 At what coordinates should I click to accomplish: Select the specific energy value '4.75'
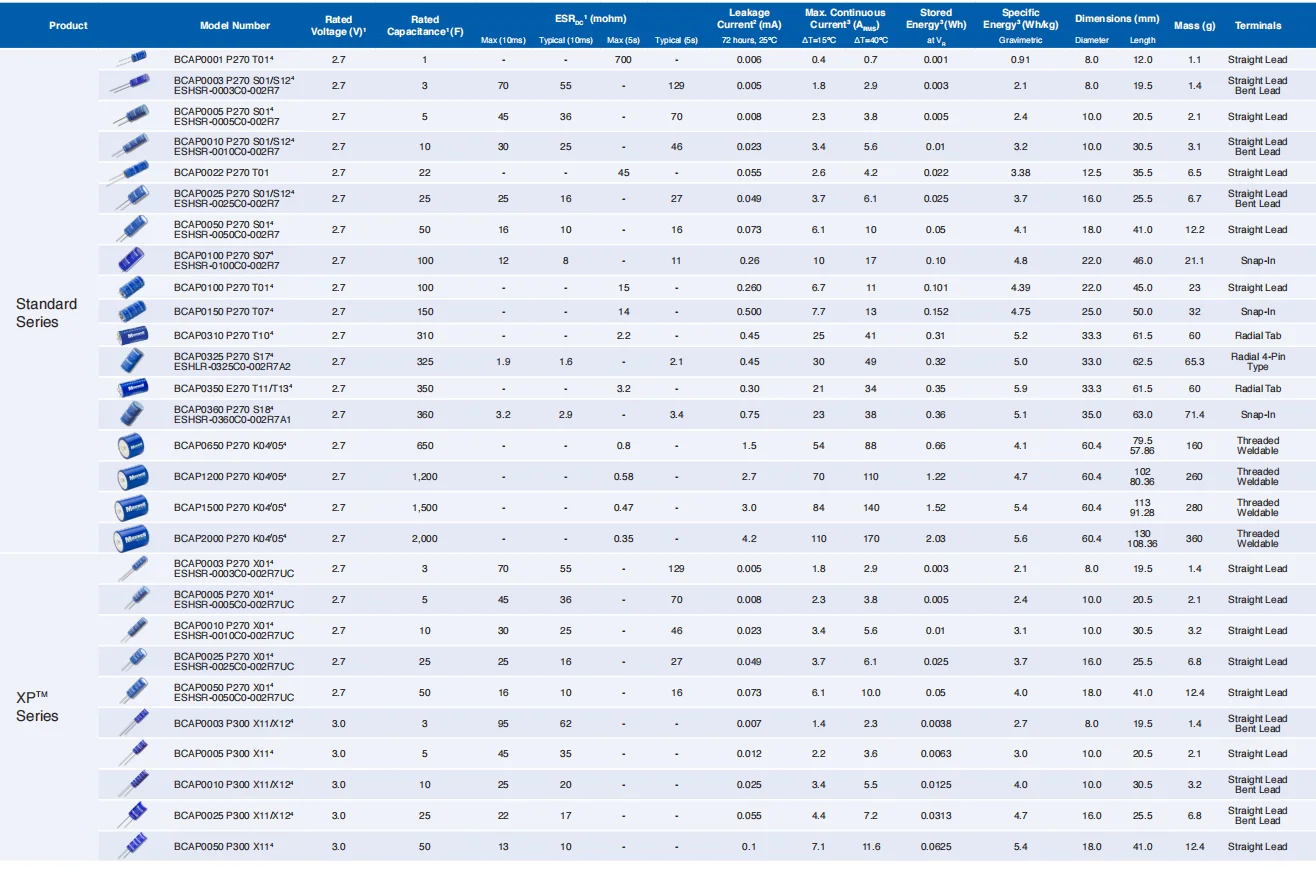click(x=1020, y=312)
